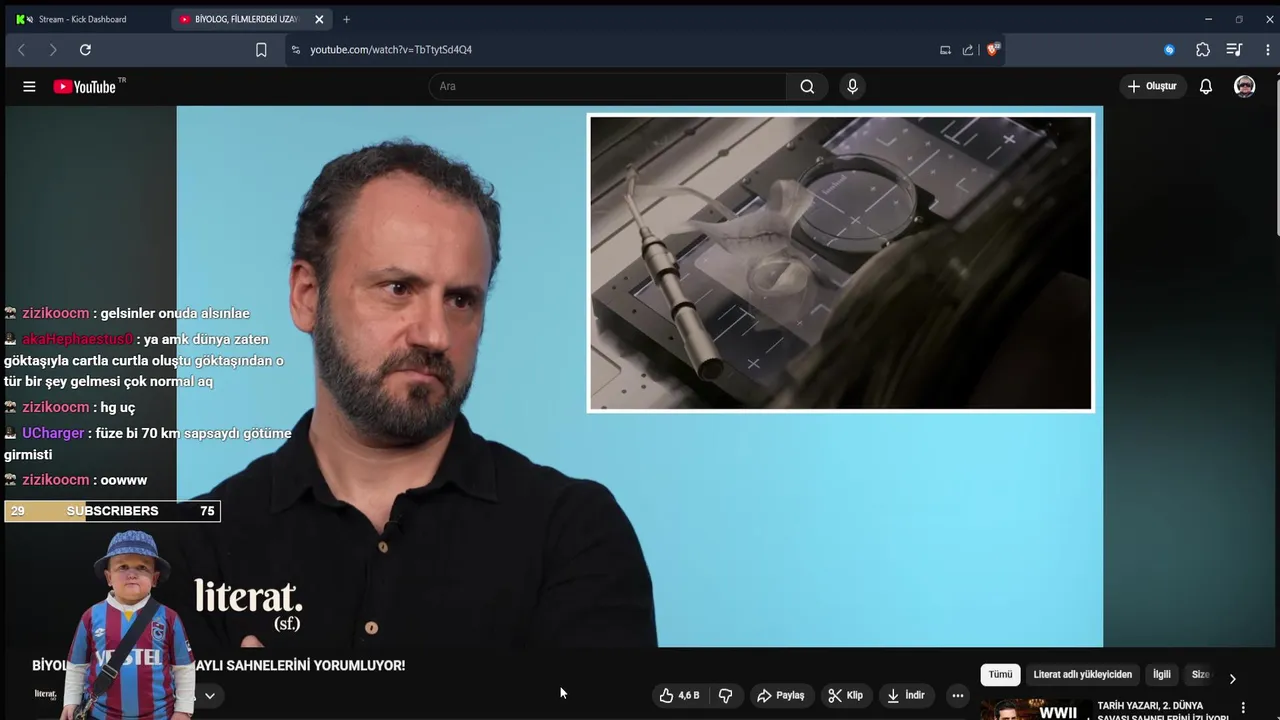Open options for the TARİH YAZARI video

[1243, 708]
